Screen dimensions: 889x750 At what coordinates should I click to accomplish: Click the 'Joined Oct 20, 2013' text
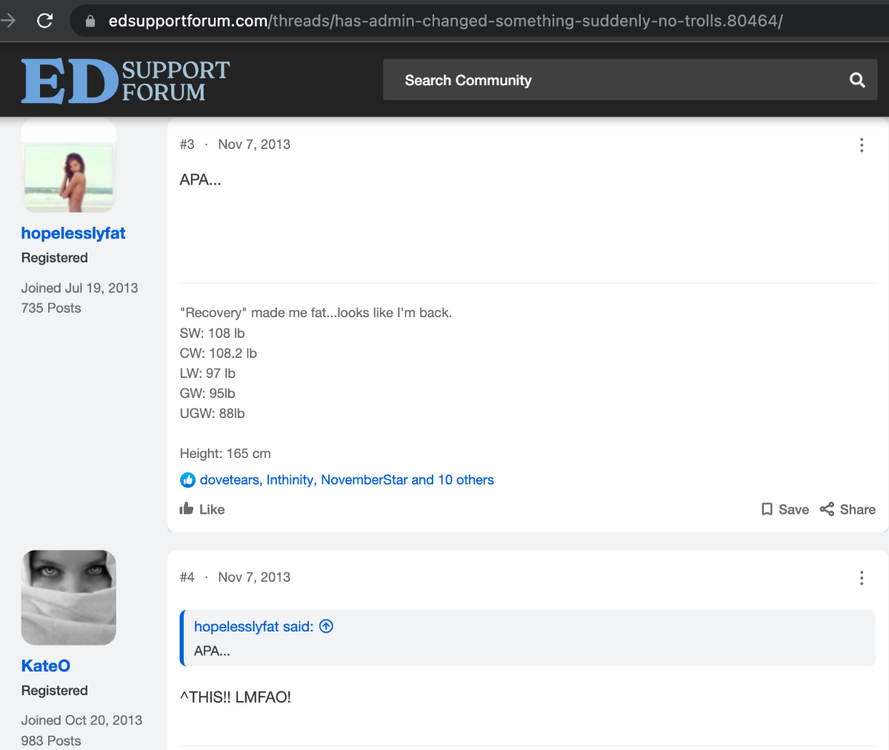click(82, 720)
